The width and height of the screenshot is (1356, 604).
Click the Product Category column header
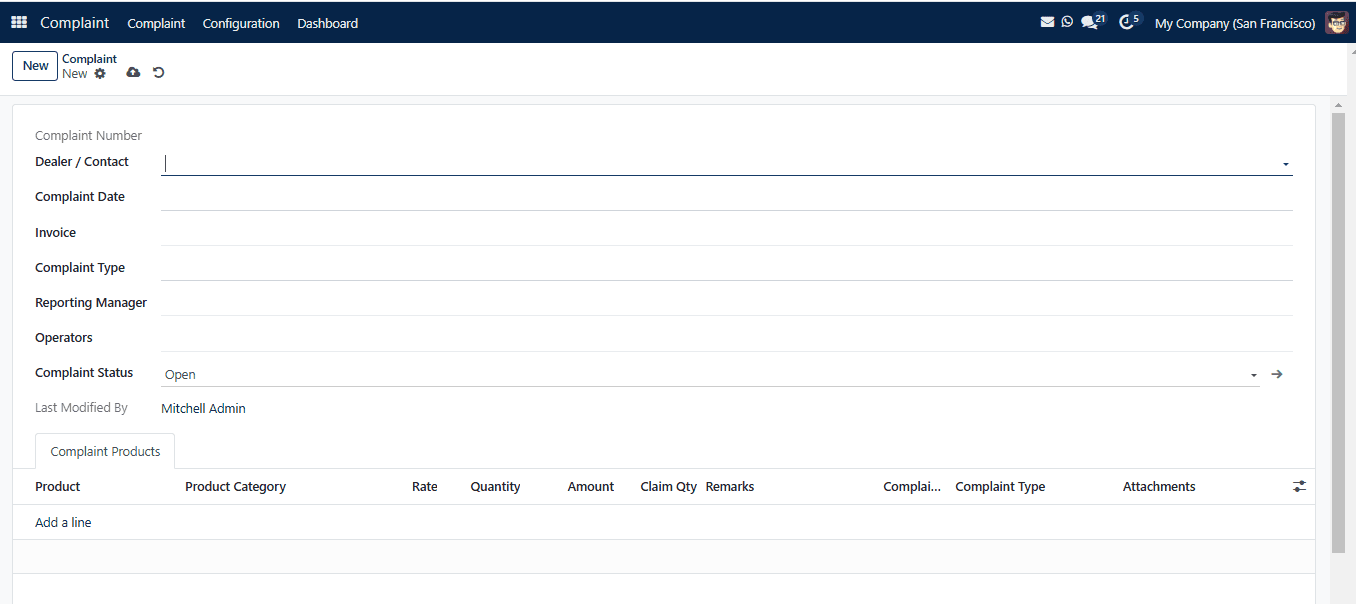tap(235, 486)
